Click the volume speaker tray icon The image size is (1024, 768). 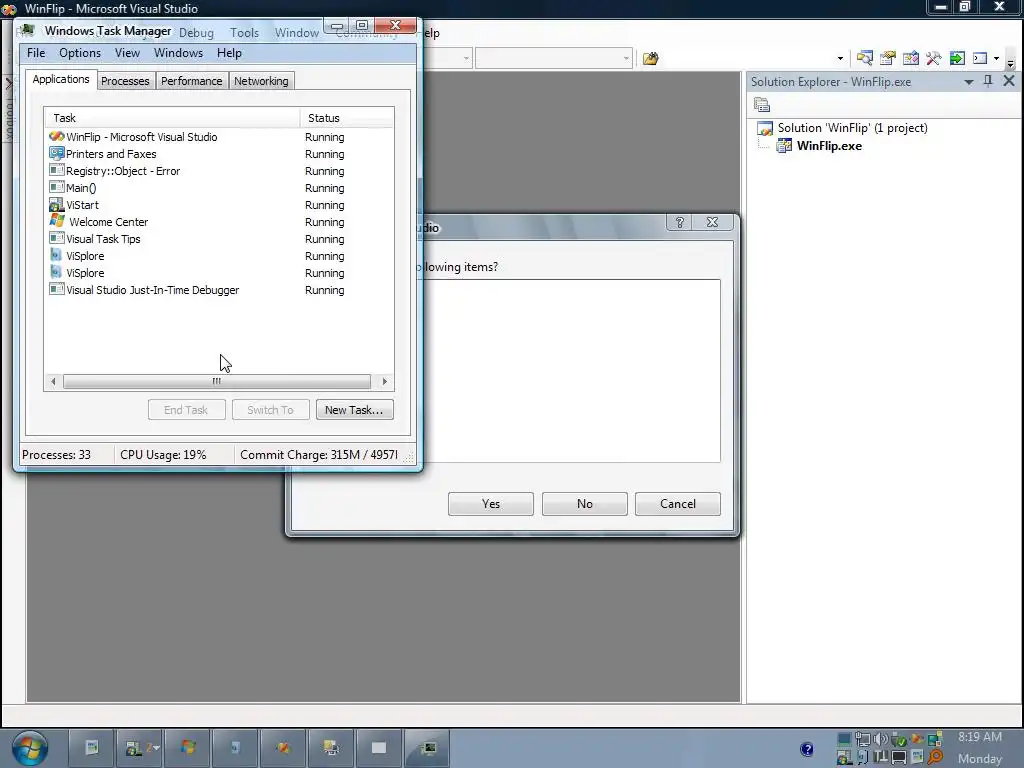tap(880, 739)
